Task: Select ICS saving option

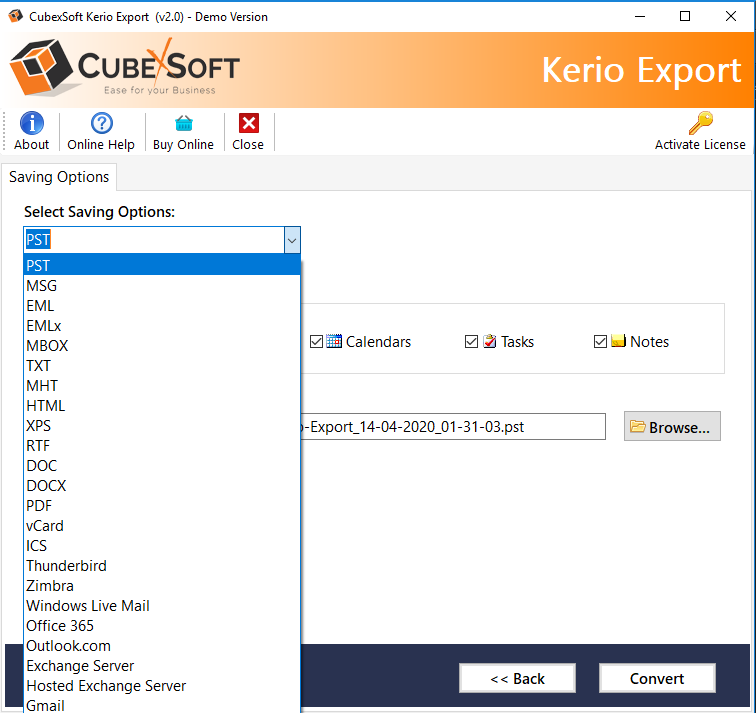Action: [x=162, y=546]
